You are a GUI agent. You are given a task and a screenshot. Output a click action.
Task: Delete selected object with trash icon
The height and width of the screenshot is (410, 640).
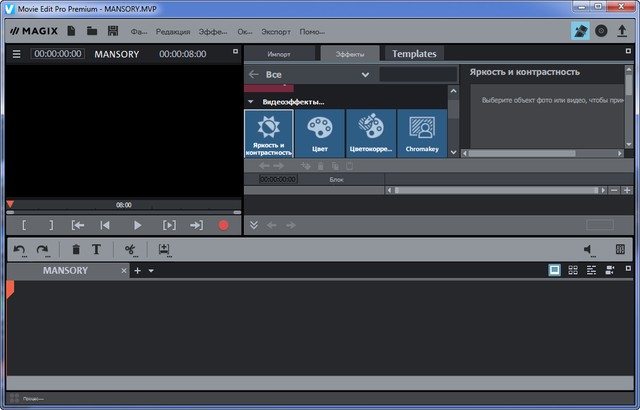[76, 250]
